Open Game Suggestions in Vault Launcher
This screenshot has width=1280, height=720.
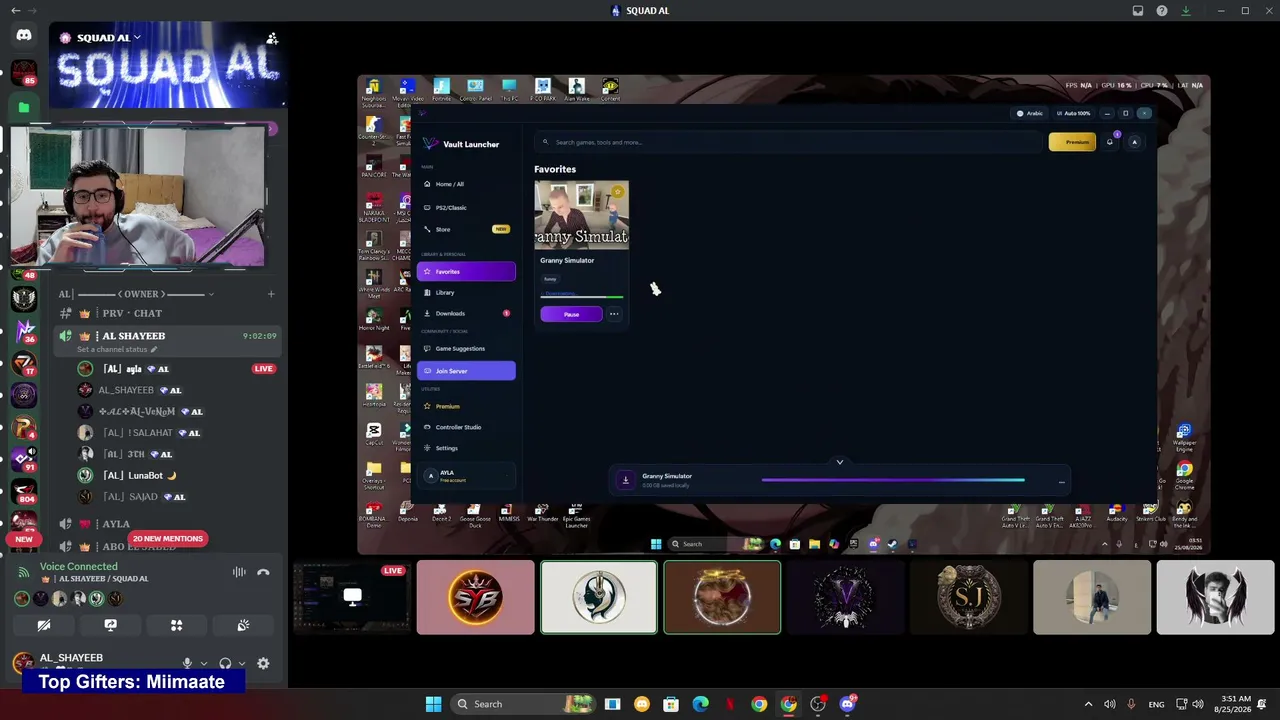(x=466, y=348)
